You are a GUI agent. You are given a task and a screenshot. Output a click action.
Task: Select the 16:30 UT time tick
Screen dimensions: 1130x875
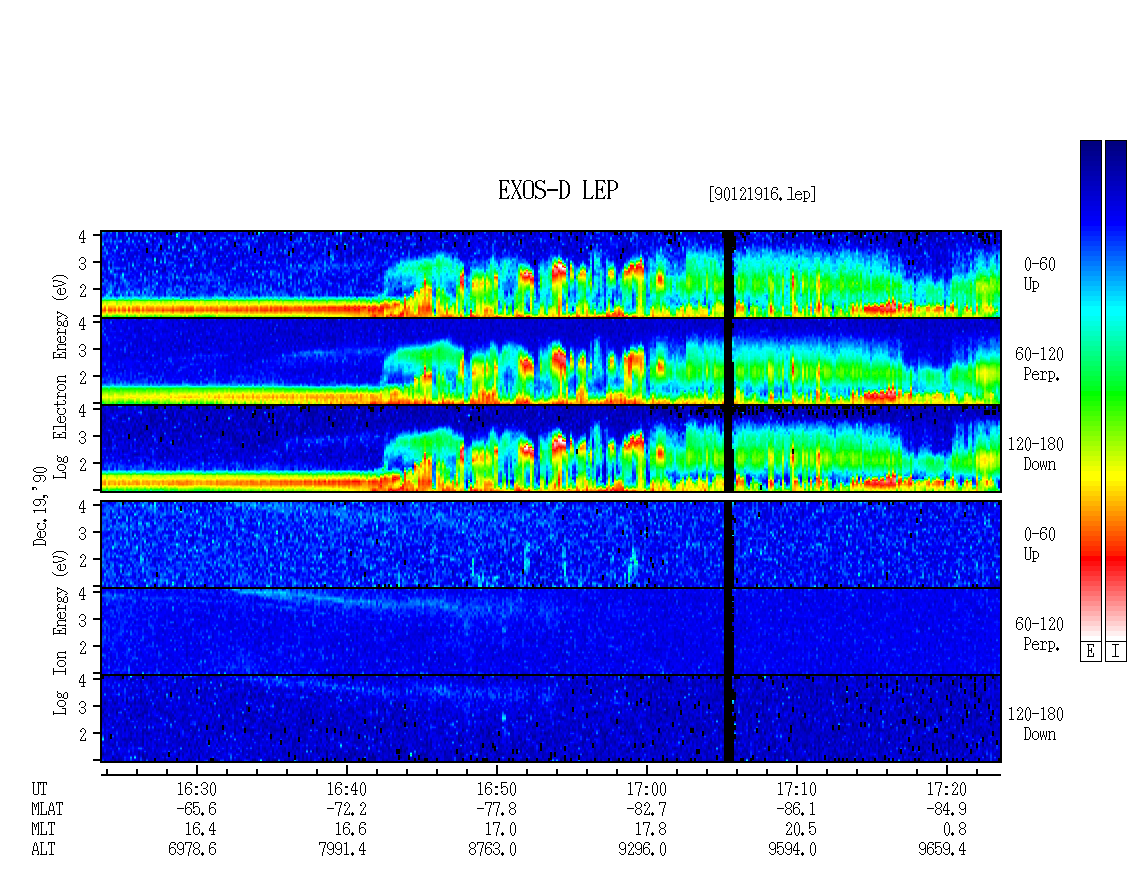coord(196,789)
